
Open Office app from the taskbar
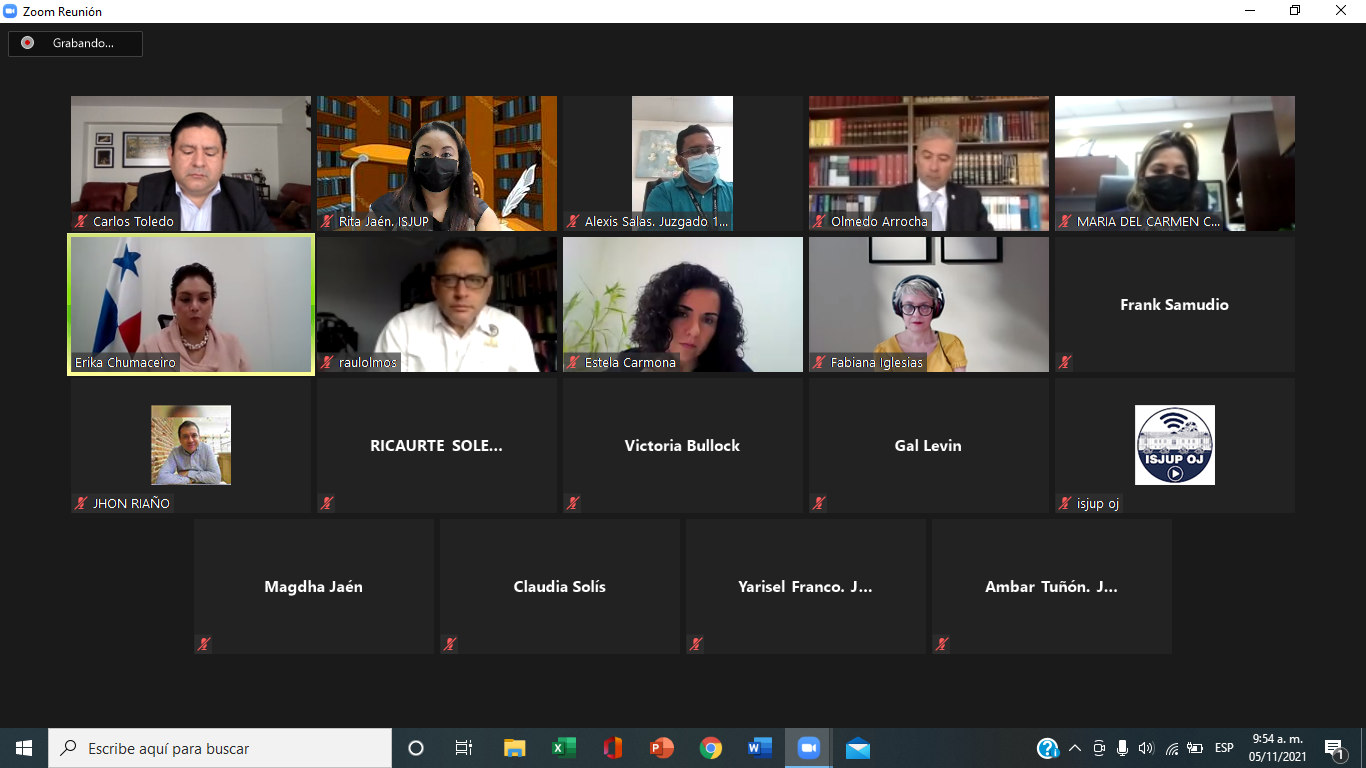612,748
